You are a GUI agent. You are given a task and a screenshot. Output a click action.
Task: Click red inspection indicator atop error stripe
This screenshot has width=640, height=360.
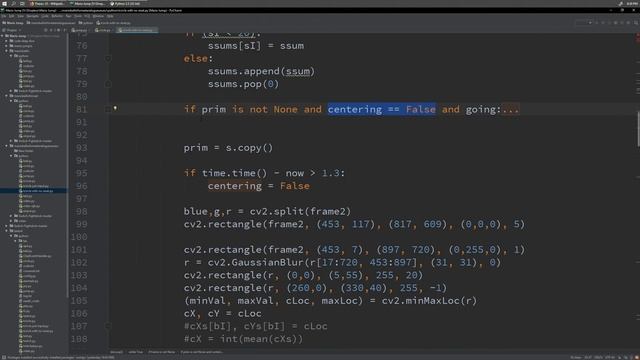tap(638, 36)
